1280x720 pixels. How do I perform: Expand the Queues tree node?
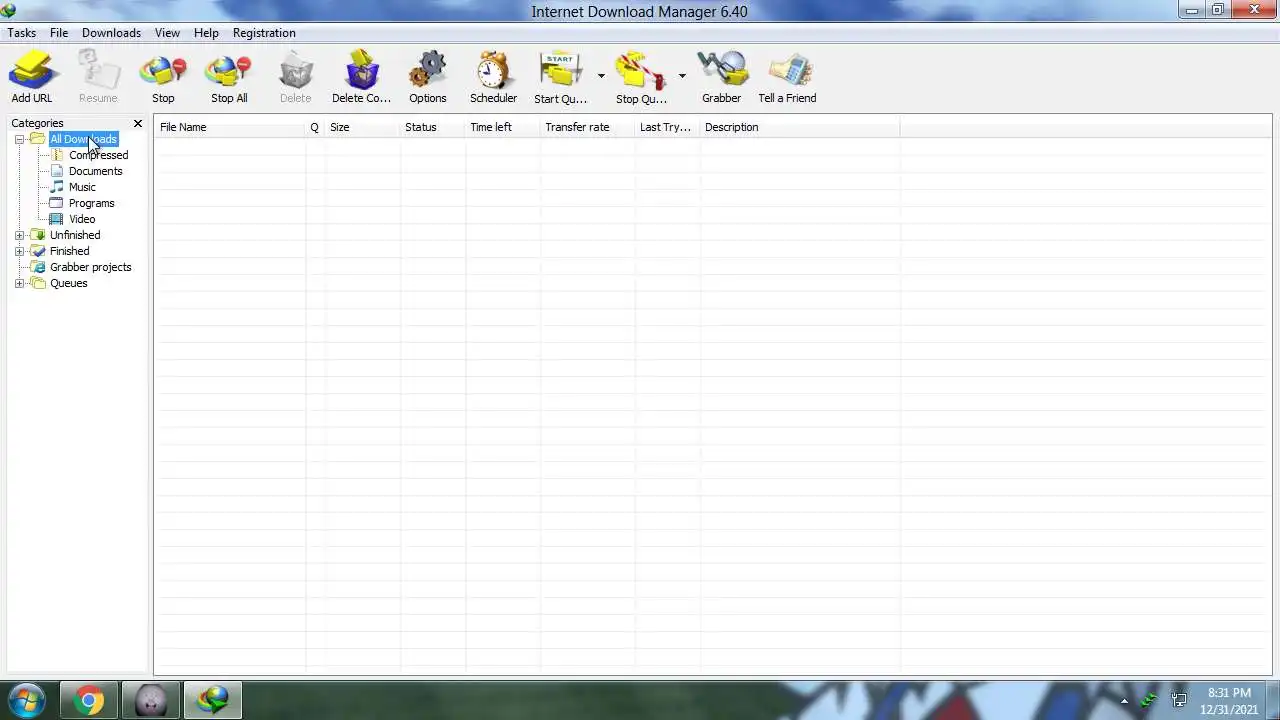[x=19, y=283]
